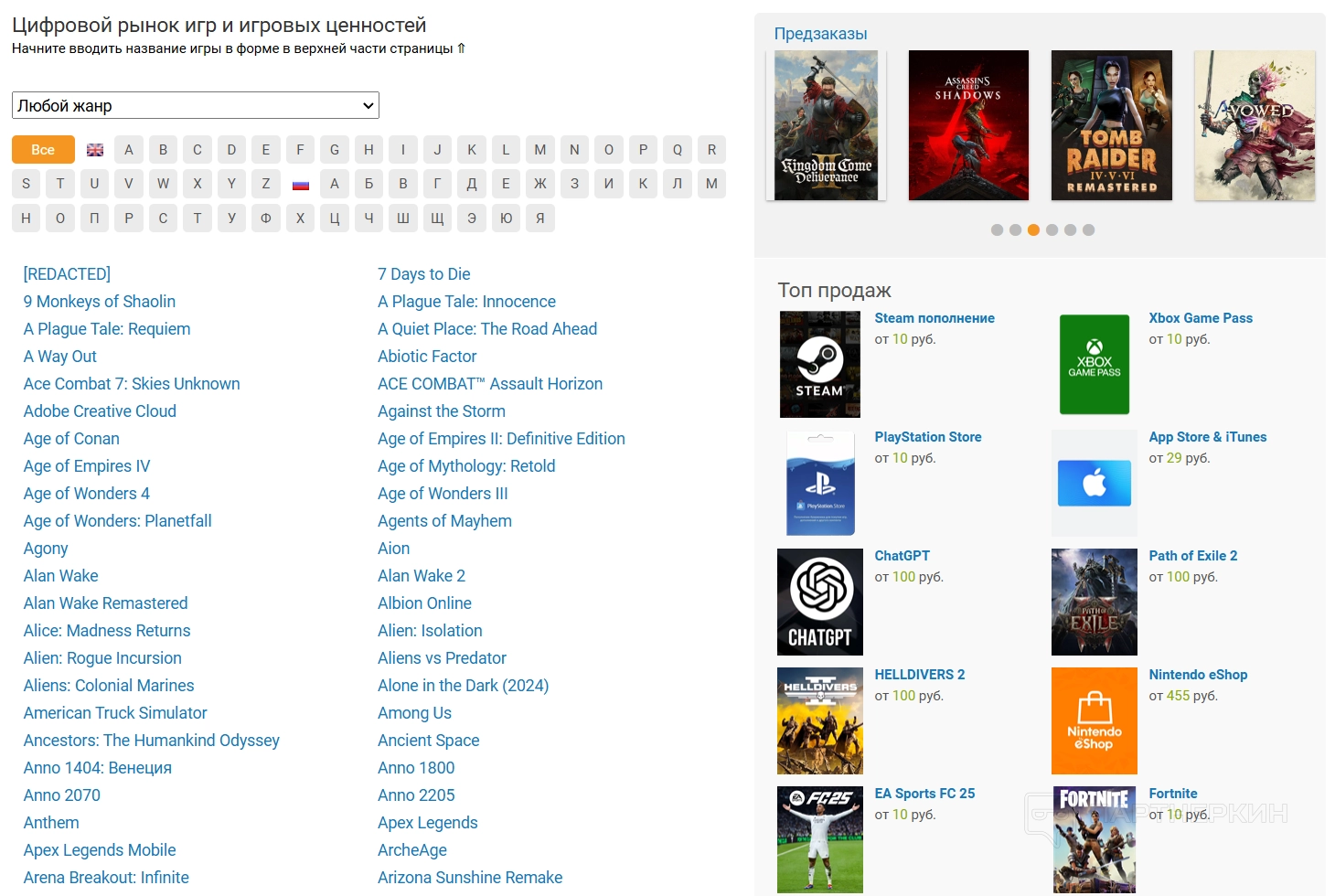Go to the fifth preorders carousel dot
The width and height of the screenshot is (1335, 896).
pos(1070,230)
